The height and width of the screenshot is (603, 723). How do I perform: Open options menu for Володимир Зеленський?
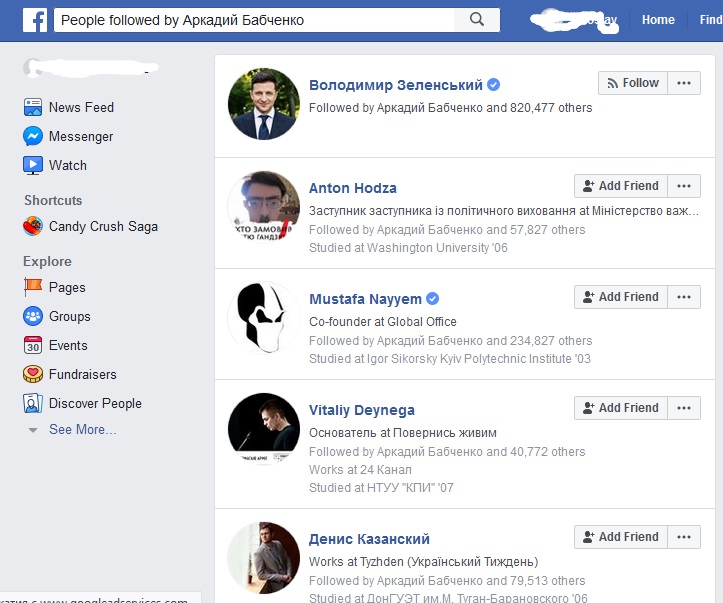click(684, 83)
